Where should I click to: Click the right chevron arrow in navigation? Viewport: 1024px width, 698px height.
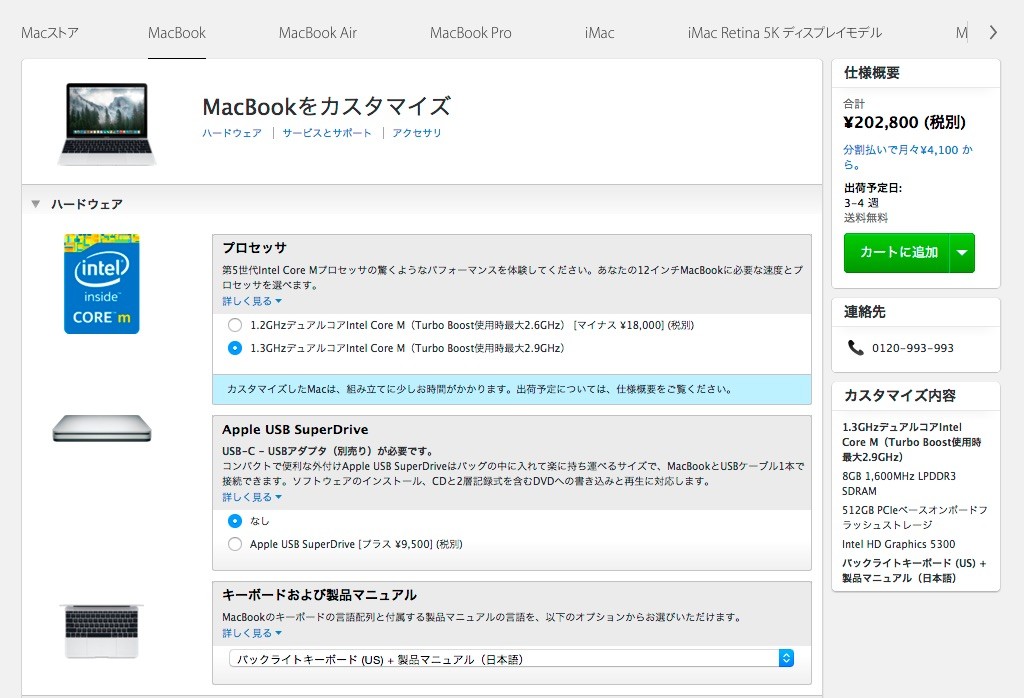click(x=993, y=33)
